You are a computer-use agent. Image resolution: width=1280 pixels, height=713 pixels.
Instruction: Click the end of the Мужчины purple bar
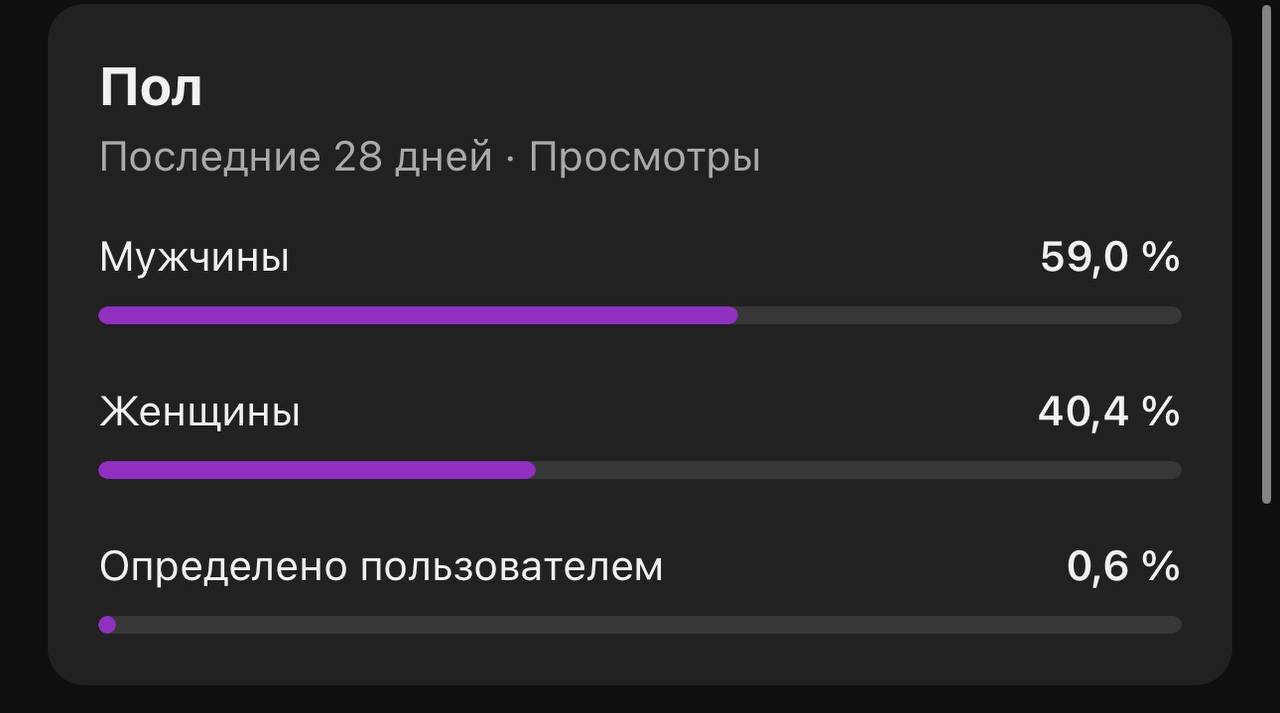pos(732,316)
